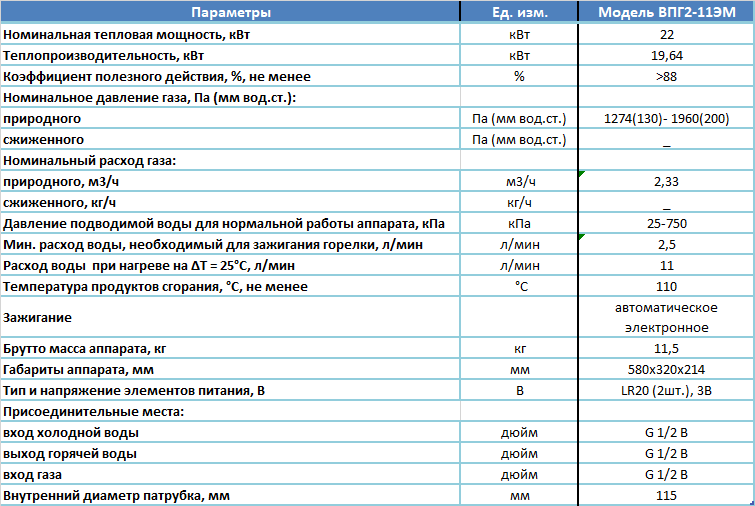
Task: Select the value '115'
Action: [x=666, y=495]
